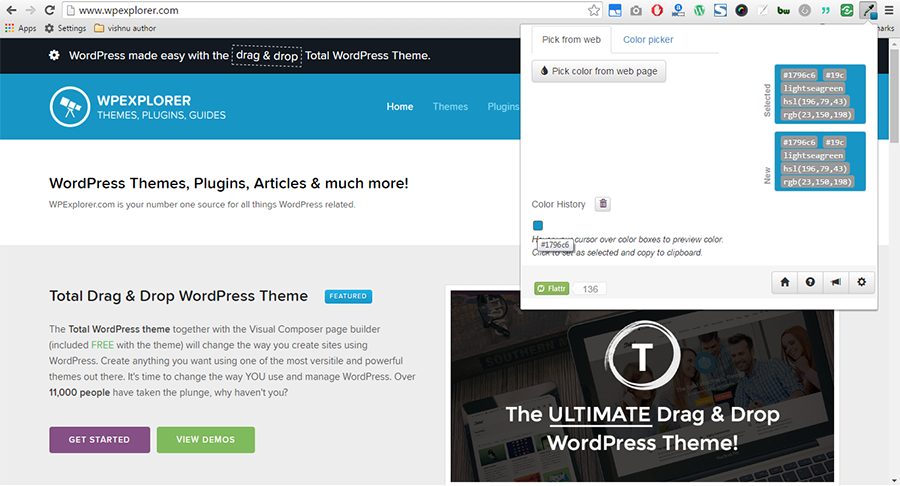The height and width of the screenshot is (486, 900).
Task: Open the Home navigation item
Action: (399, 107)
